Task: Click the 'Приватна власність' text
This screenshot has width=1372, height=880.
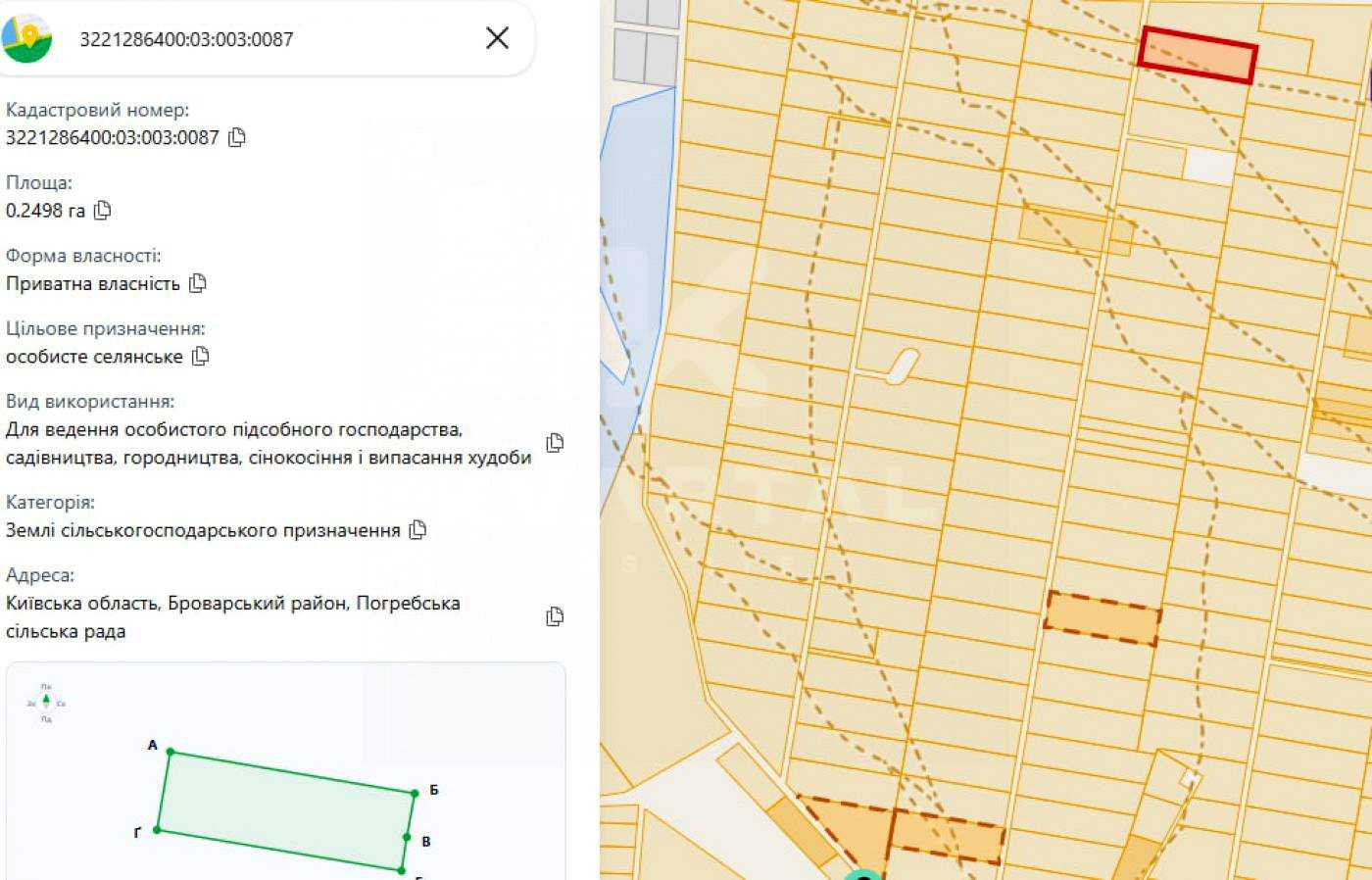Action: (93, 283)
